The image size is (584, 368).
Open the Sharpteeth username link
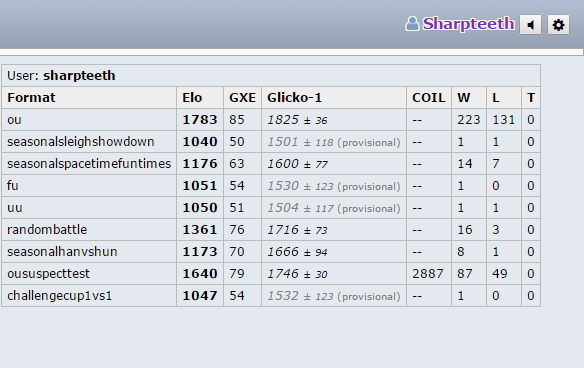(468, 23)
